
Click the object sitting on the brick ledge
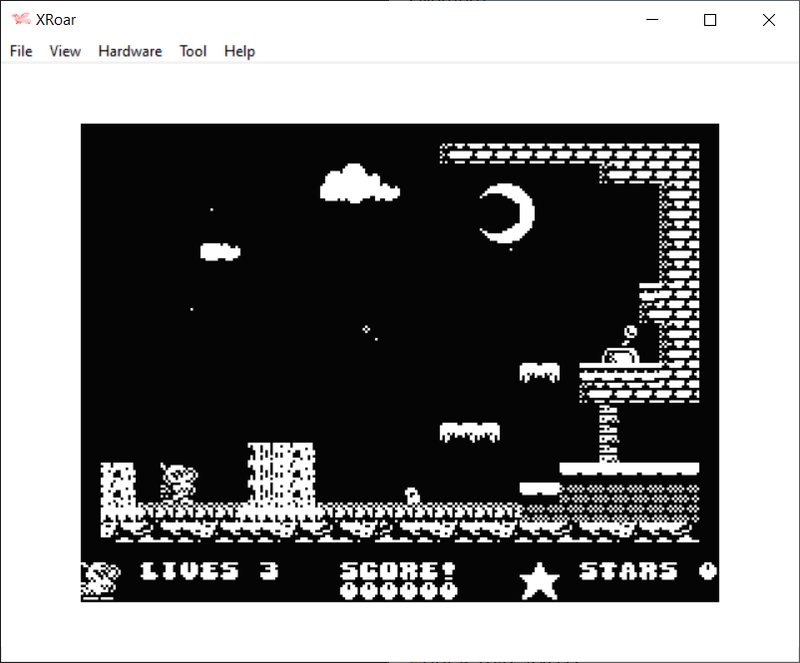622,349
